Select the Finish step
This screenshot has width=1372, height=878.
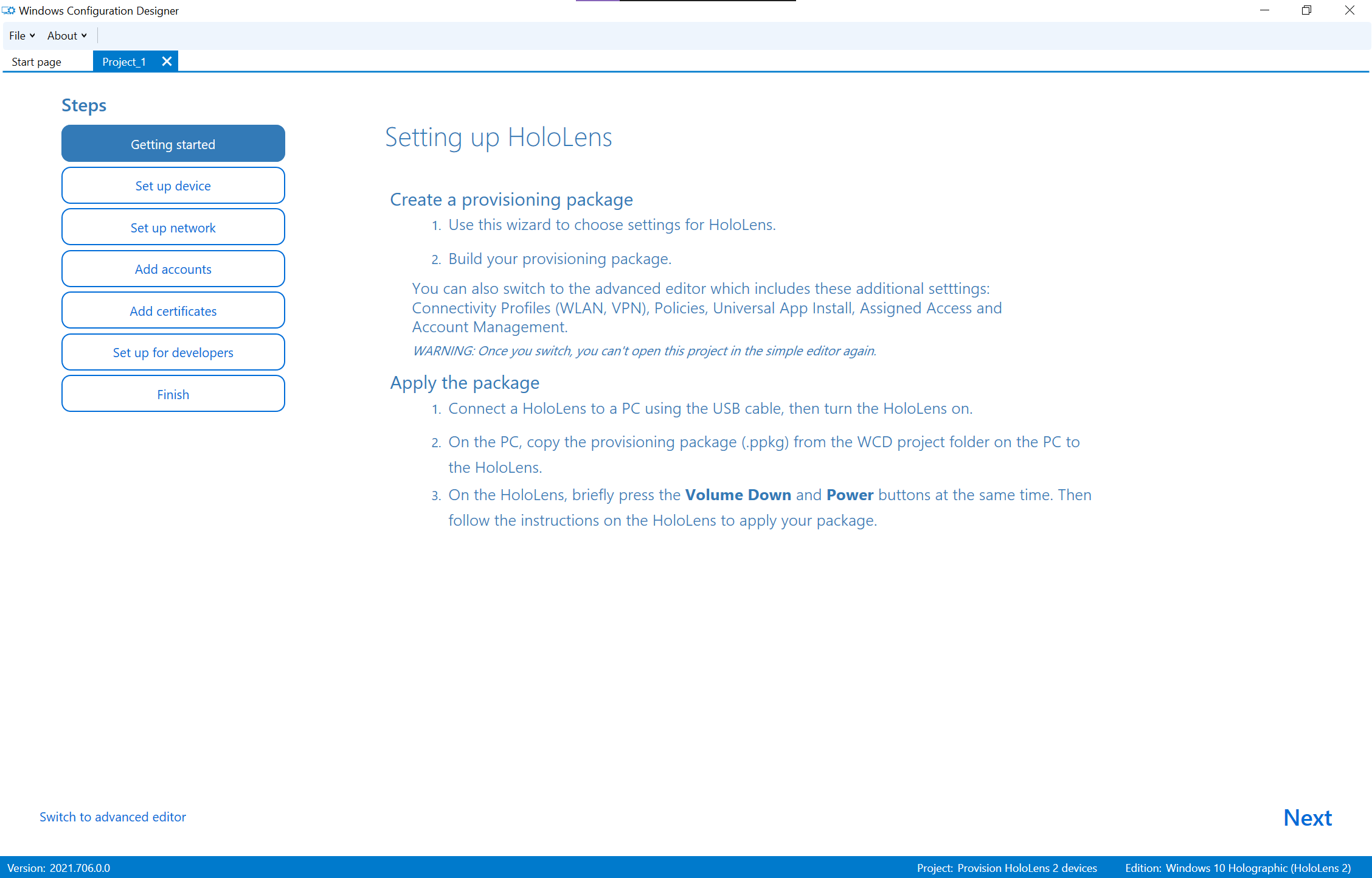[172, 393]
